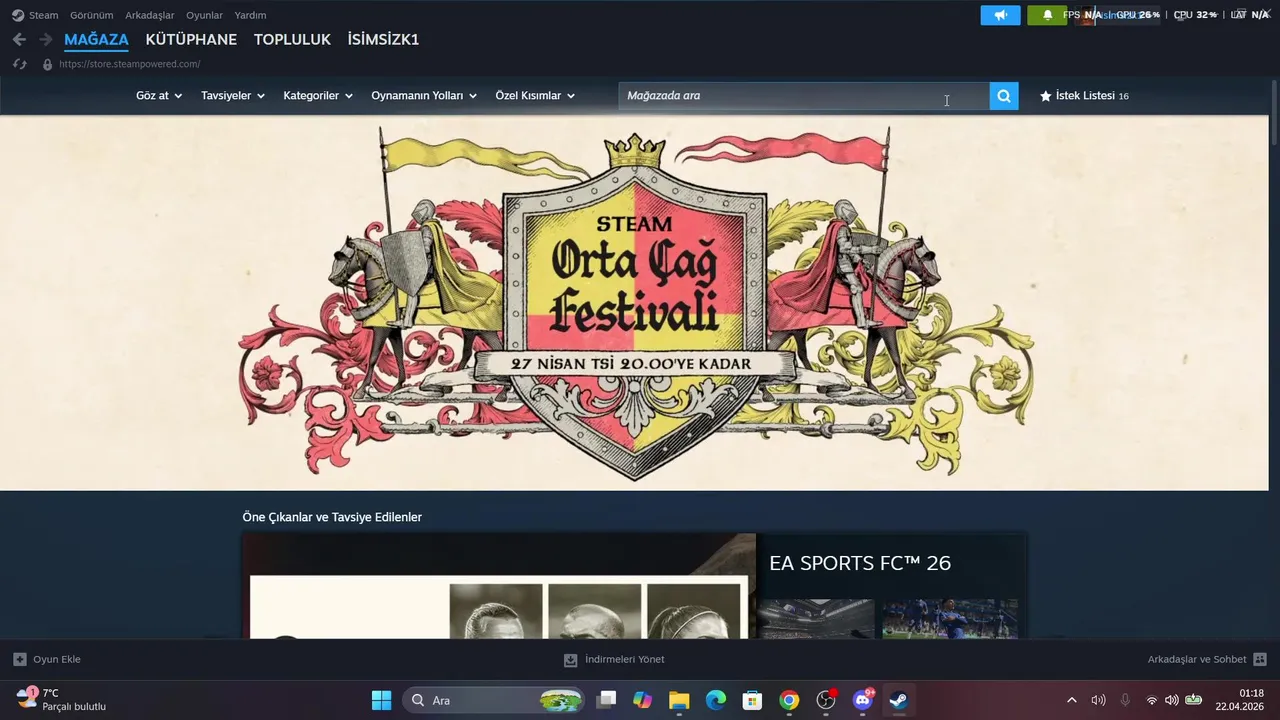Open File Explorer from the taskbar
The width and height of the screenshot is (1280, 720).
coord(679,700)
